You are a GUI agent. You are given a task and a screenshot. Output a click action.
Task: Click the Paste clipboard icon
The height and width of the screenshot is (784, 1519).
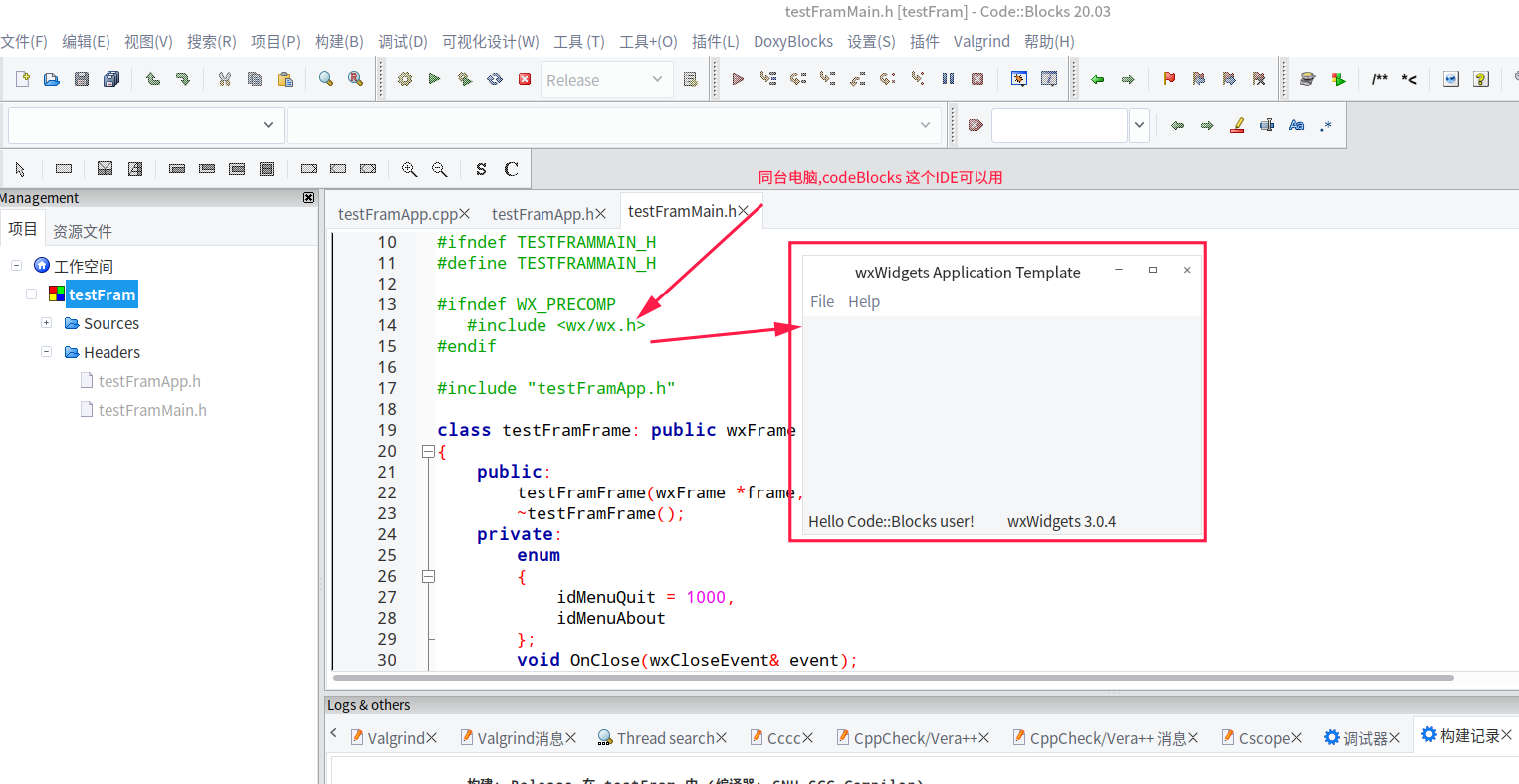285,79
